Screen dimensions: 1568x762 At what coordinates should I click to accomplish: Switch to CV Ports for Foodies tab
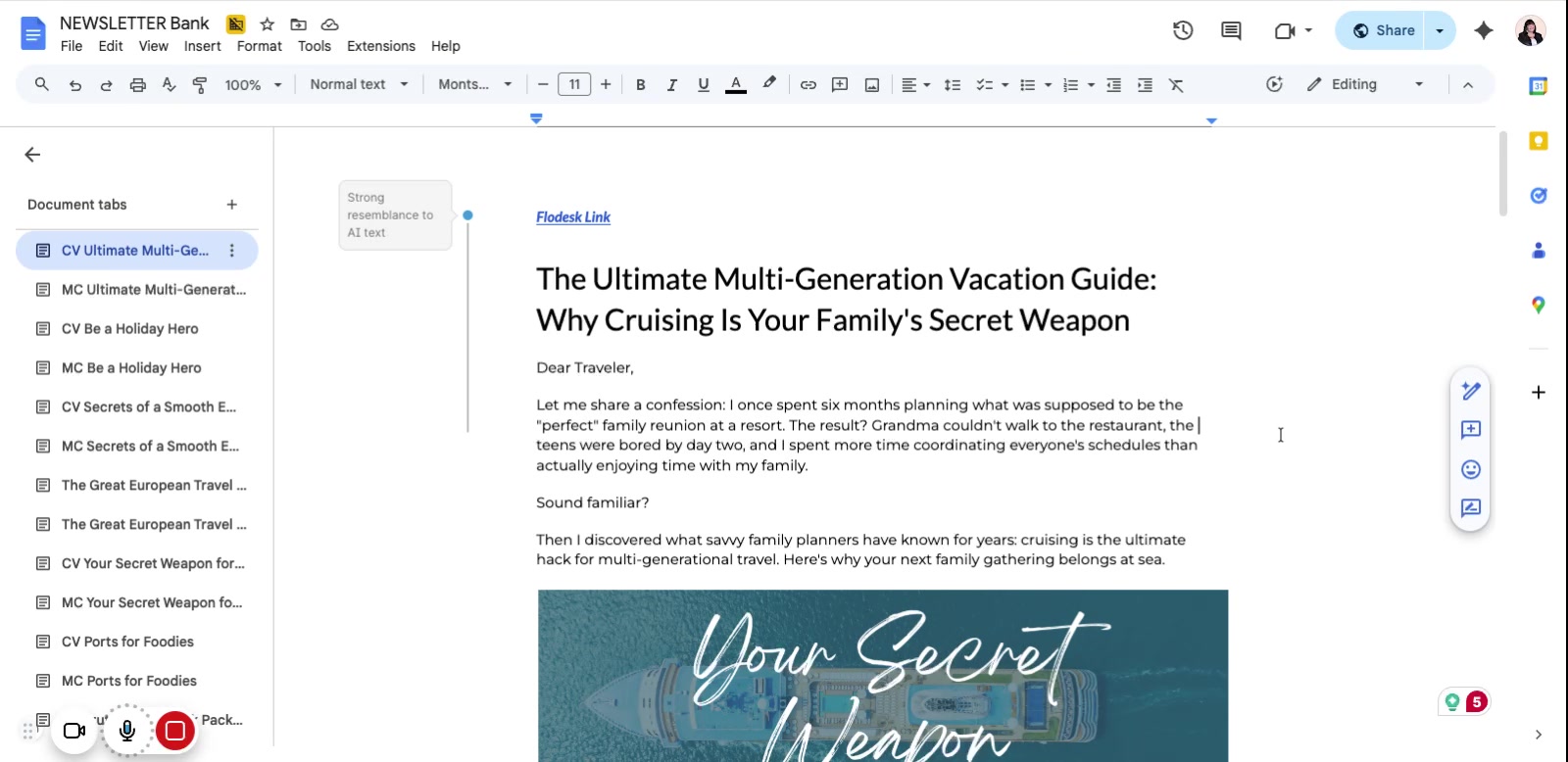click(127, 642)
